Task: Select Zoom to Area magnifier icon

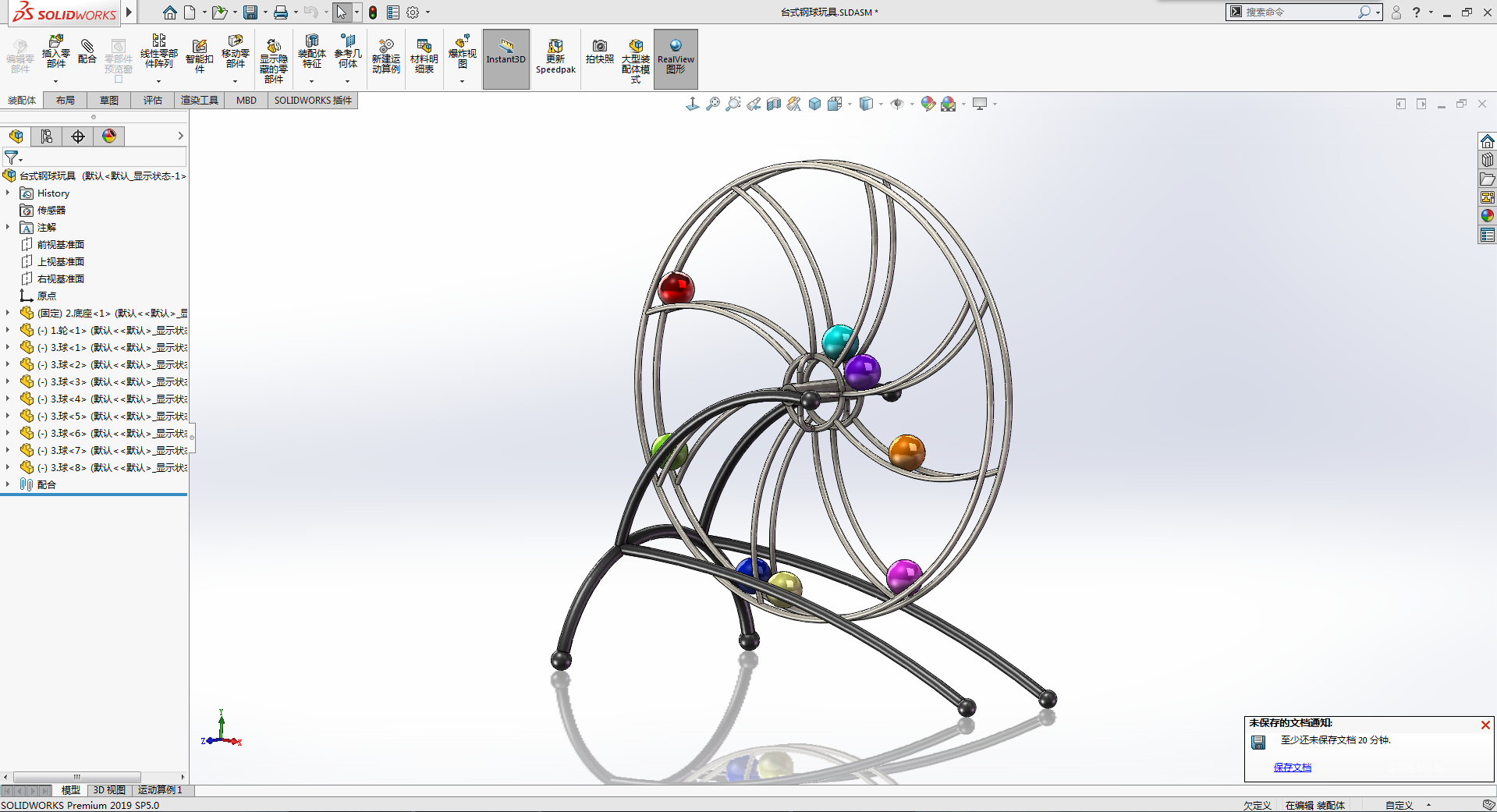Action: (733, 104)
